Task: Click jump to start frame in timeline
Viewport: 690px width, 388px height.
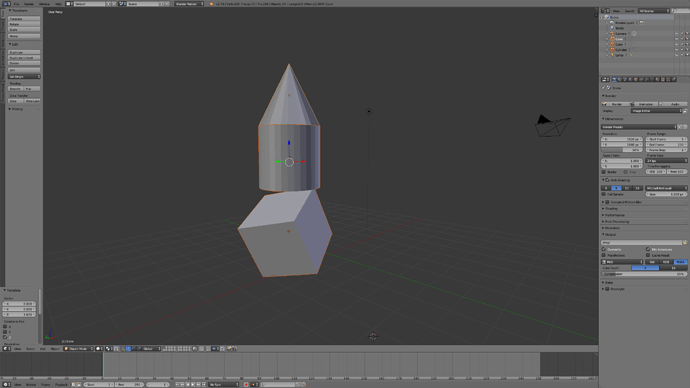Action: [x=177, y=384]
